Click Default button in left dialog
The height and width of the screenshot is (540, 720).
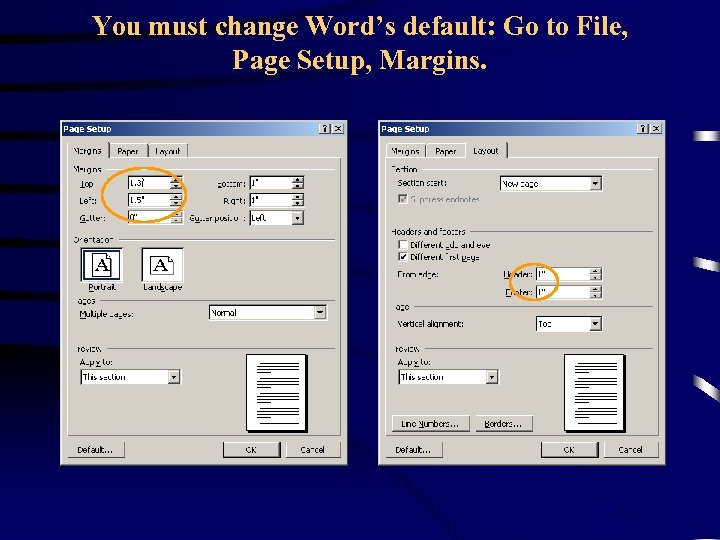tap(95, 450)
